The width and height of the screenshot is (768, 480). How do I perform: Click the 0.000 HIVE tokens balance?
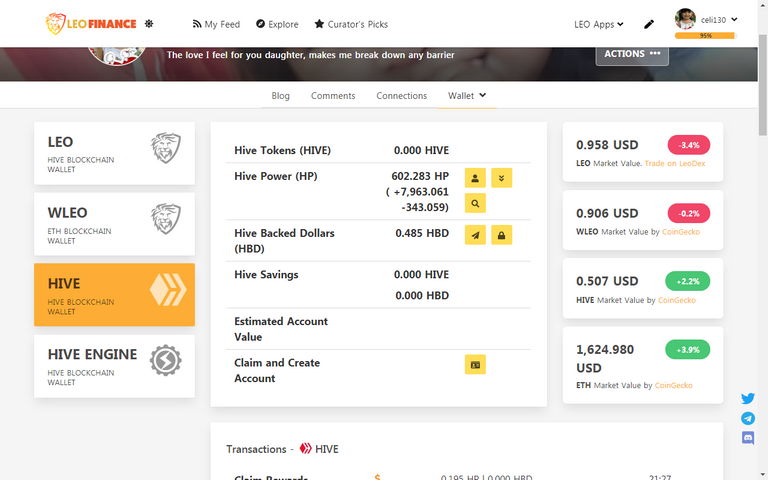point(422,150)
